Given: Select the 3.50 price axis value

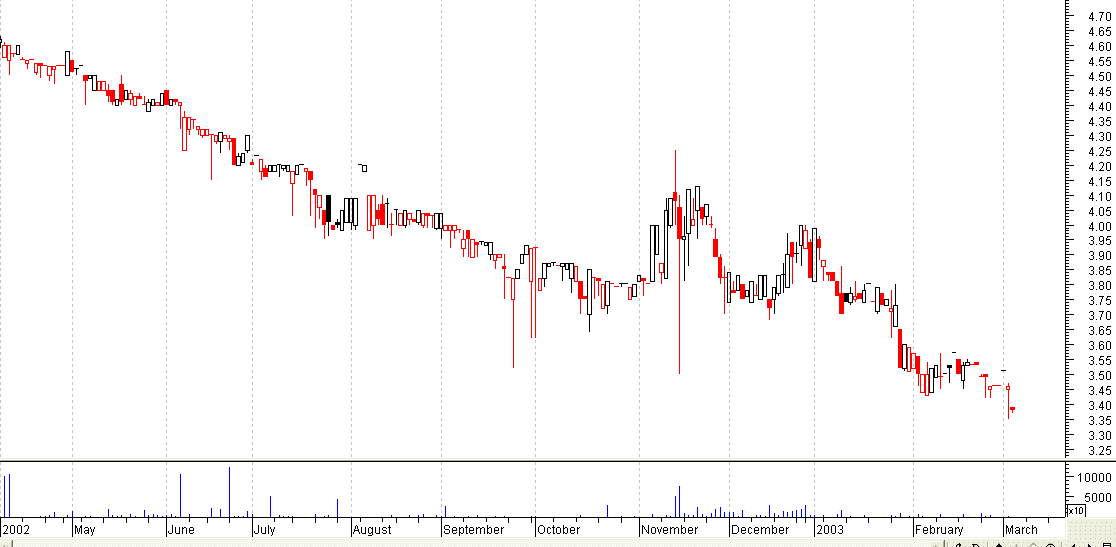Looking at the screenshot, I should (1100, 376).
